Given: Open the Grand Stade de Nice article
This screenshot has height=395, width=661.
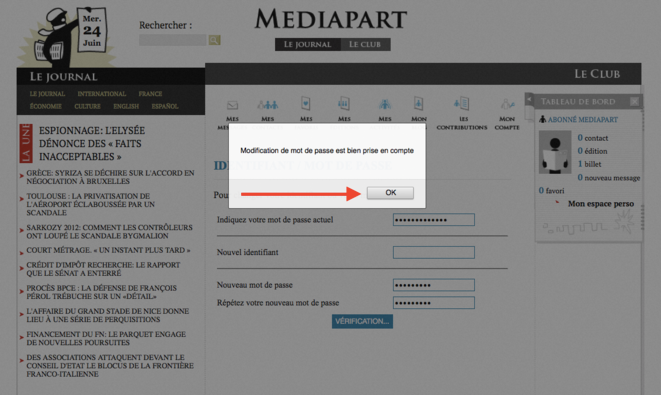Looking at the screenshot, I should coord(107,315).
